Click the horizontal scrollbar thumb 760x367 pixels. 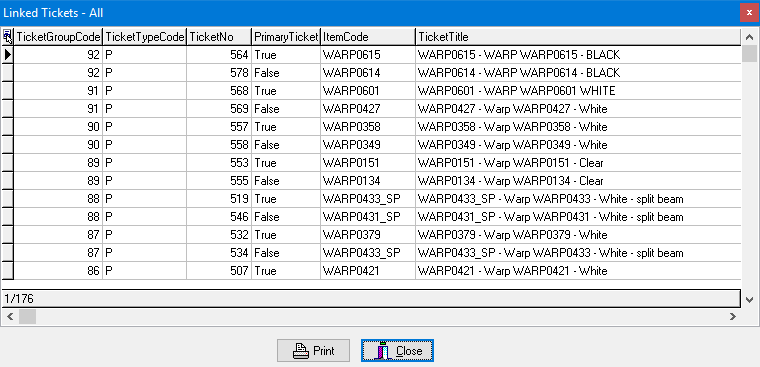pos(27,317)
